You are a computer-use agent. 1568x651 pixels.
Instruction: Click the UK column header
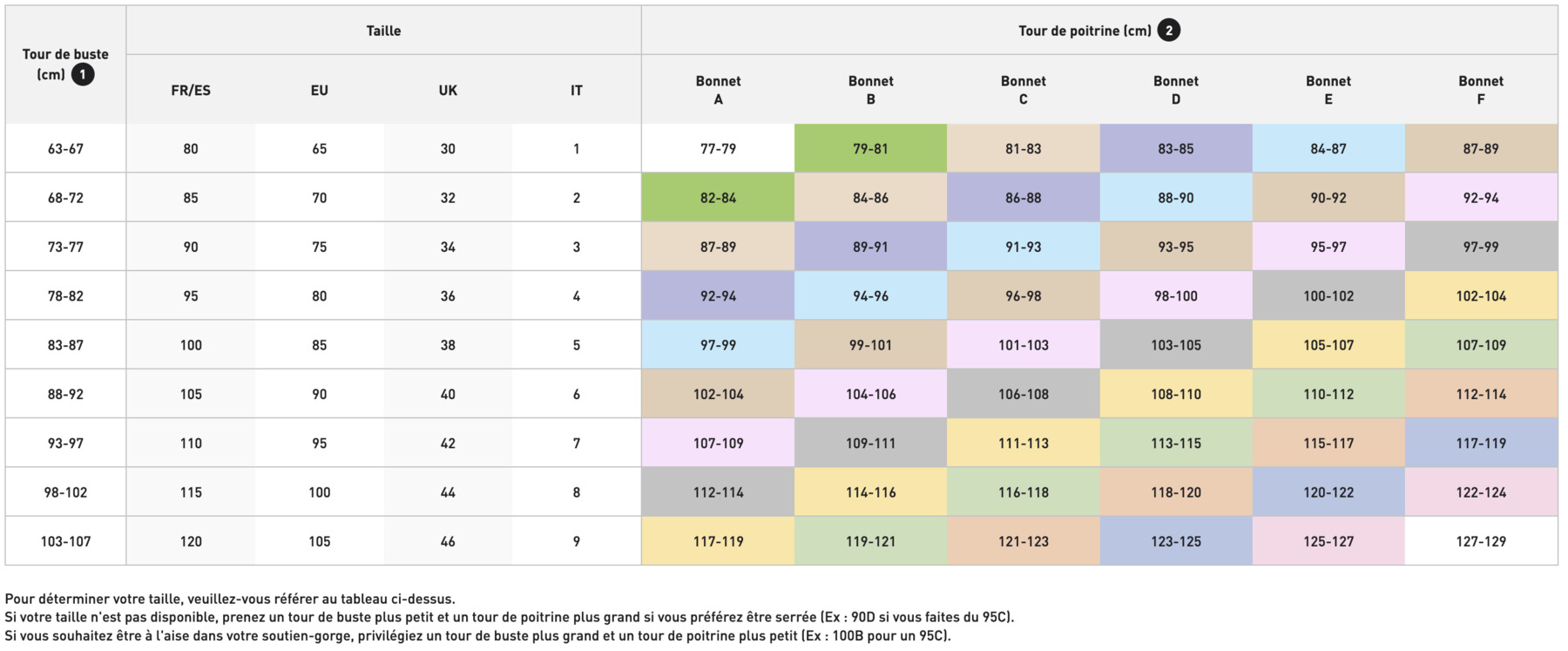tap(448, 91)
